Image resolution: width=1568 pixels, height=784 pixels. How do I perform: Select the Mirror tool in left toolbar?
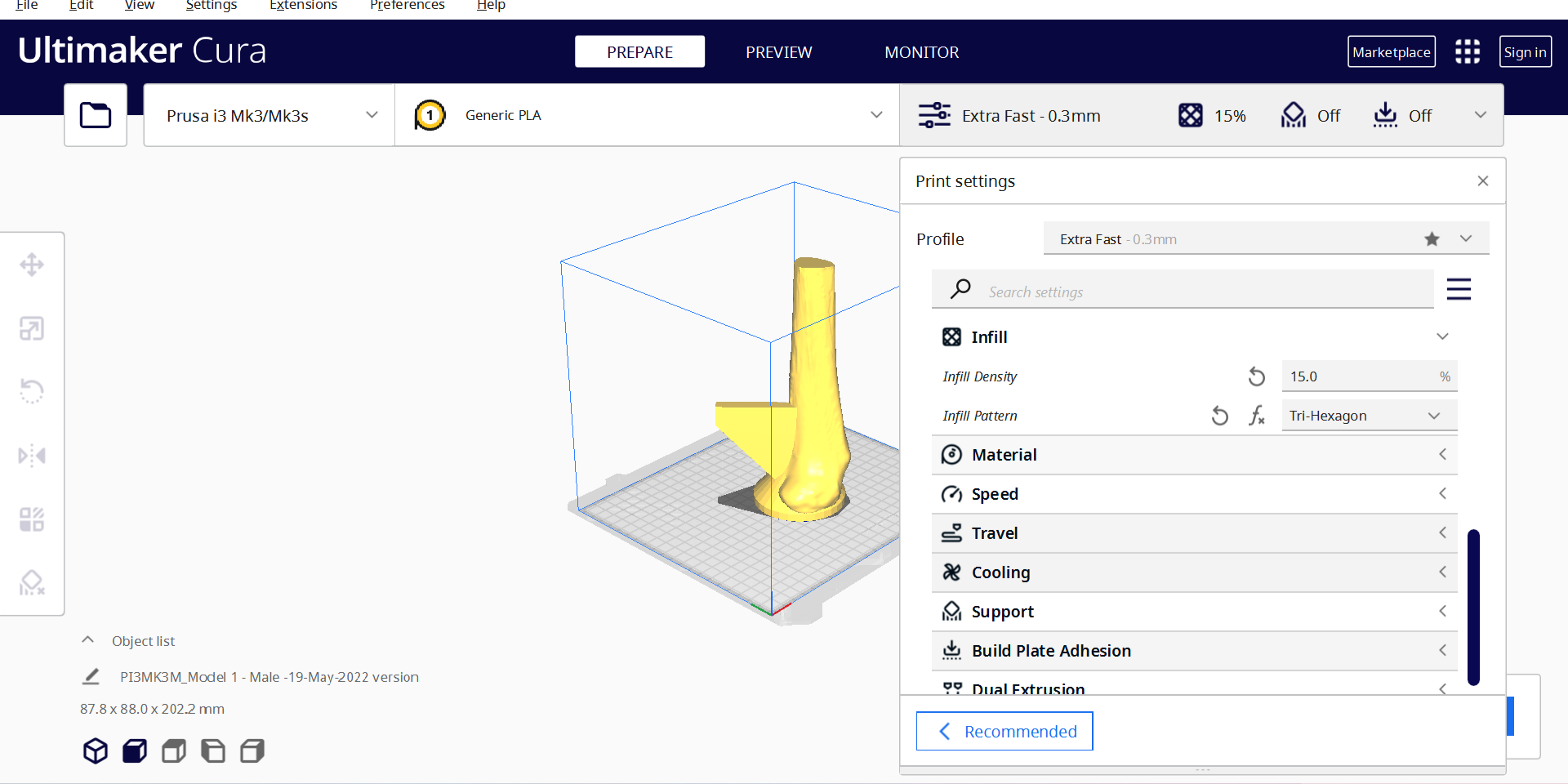click(32, 455)
